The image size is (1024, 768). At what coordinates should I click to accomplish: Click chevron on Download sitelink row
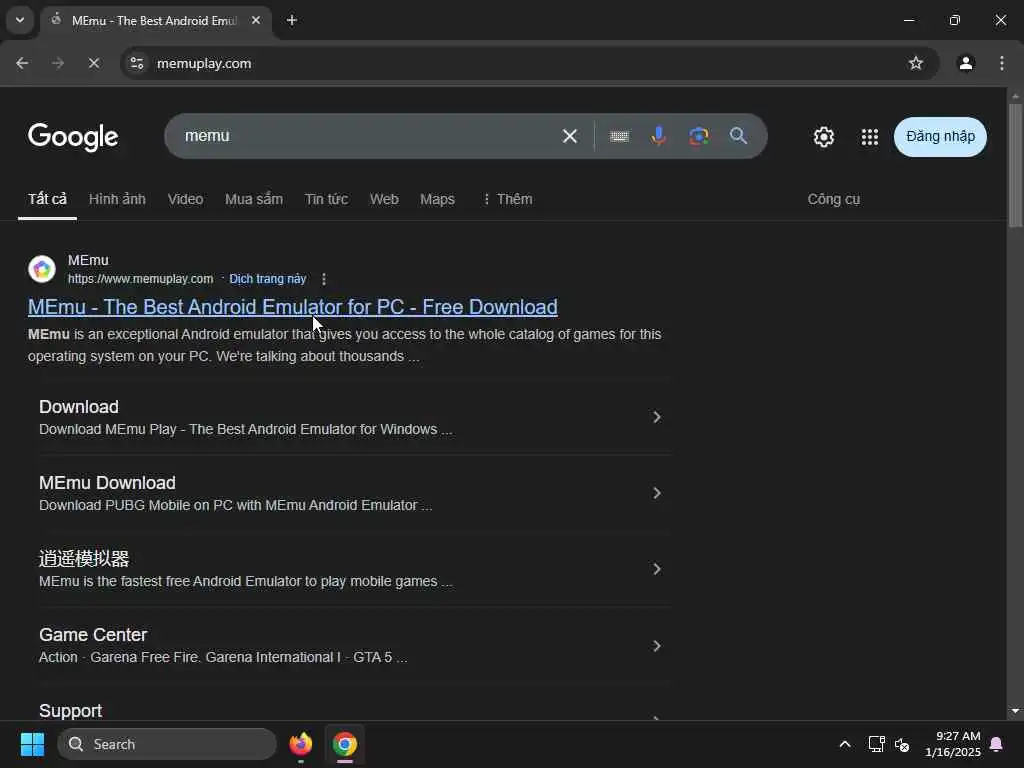657,417
